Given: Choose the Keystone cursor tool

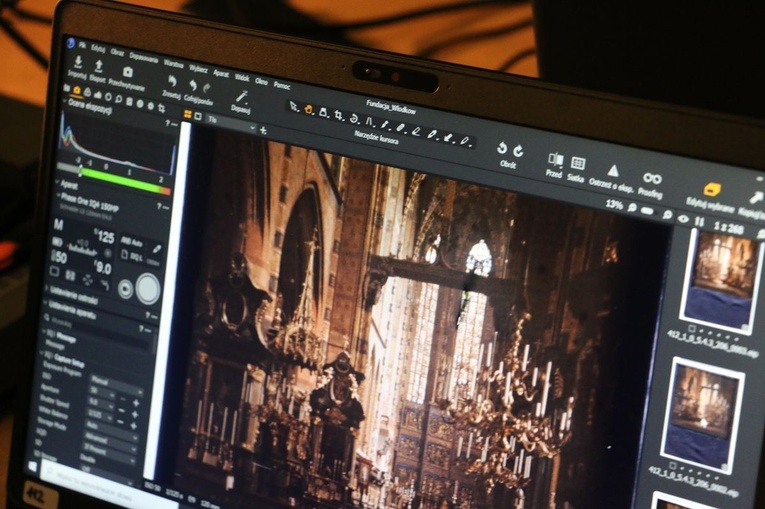Looking at the screenshot, I should point(369,122).
